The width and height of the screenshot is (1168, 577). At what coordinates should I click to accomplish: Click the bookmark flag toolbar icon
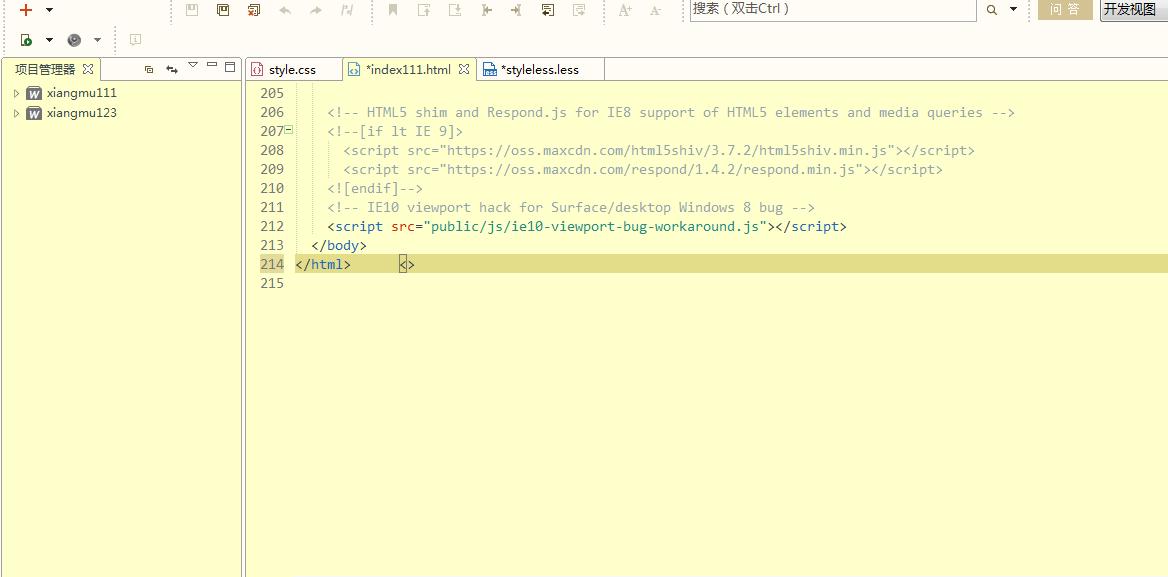(x=393, y=10)
